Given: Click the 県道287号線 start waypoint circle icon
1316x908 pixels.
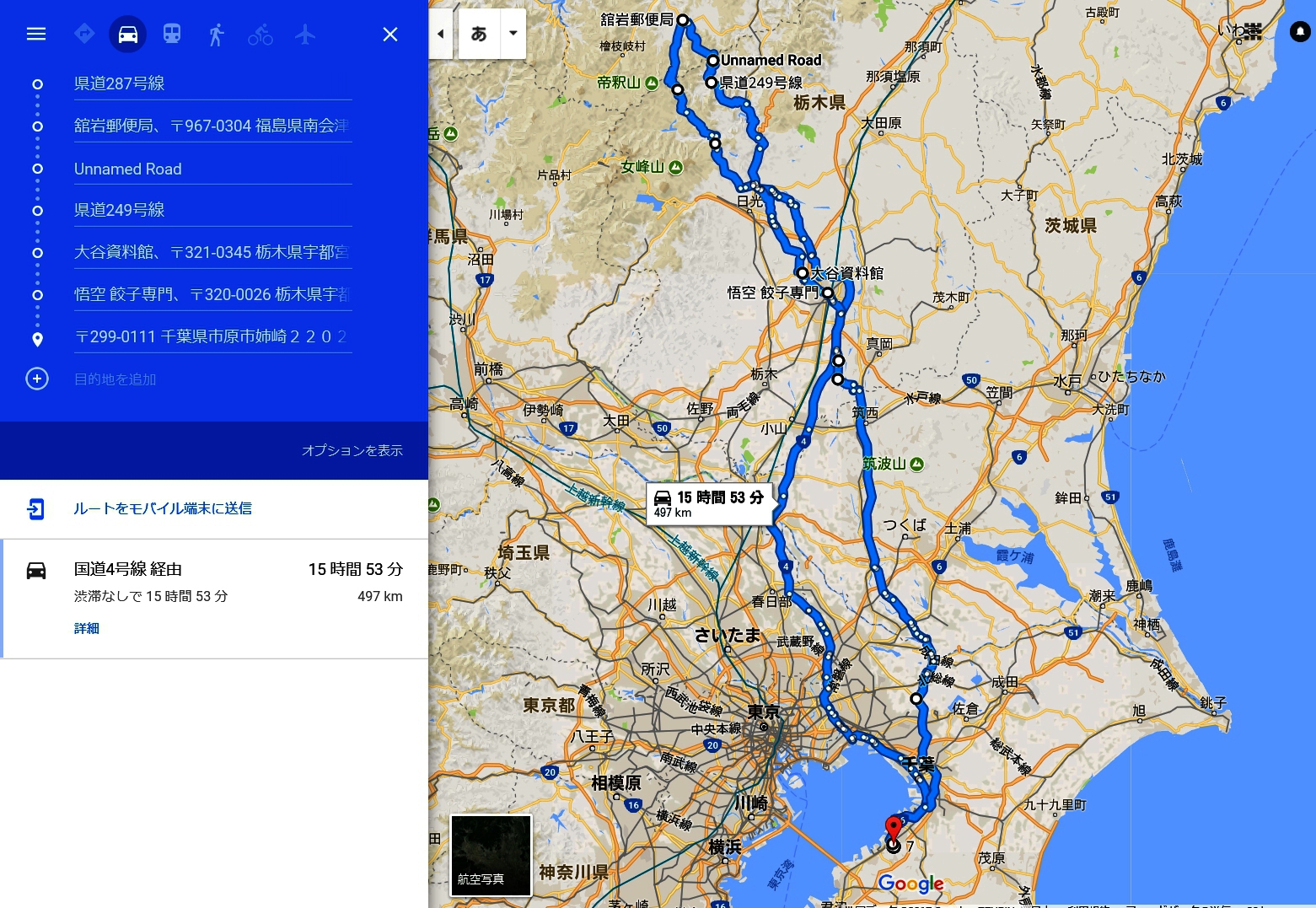Looking at the screenshot, I should pyautogui.click(x=37, y=84).
